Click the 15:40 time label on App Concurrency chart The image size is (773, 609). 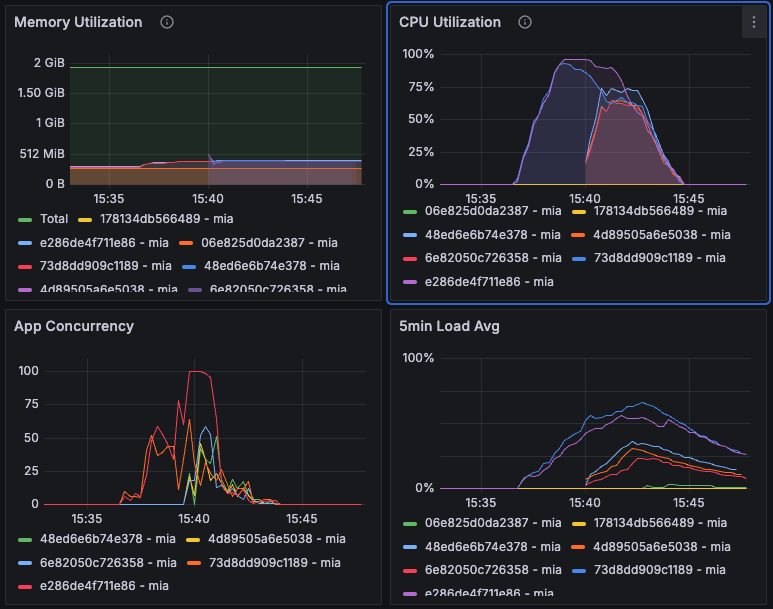(x=193, y=520)
